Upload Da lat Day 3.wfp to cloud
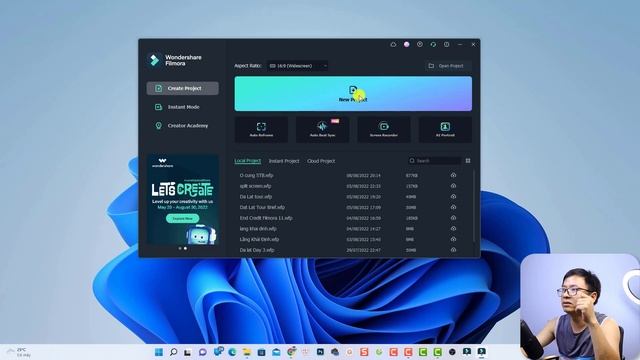 (x=453, y=250)
